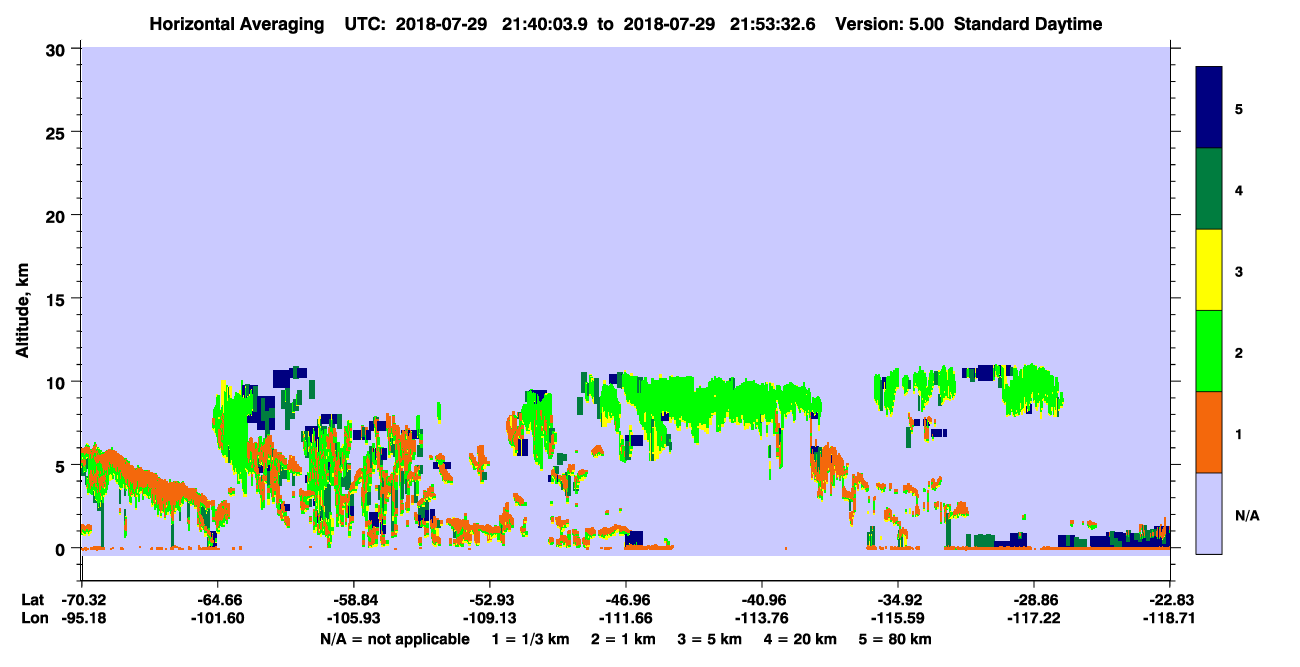Click the colorbar 'N/A' label

point(1246,515)
